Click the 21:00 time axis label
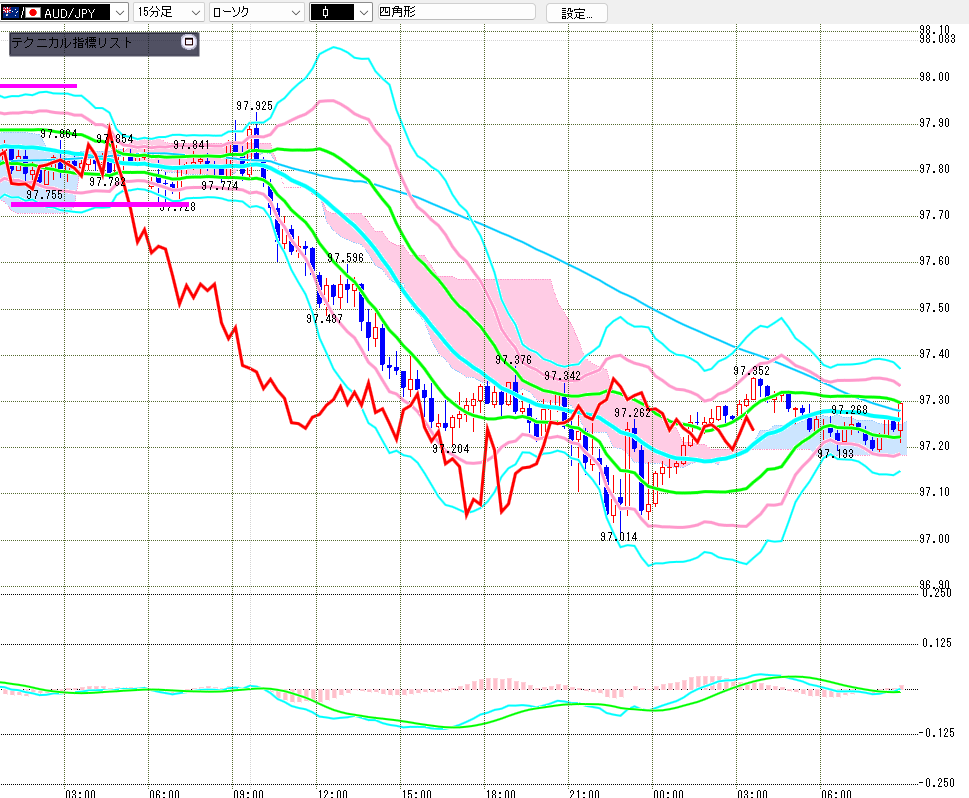 tap(583, 791)
